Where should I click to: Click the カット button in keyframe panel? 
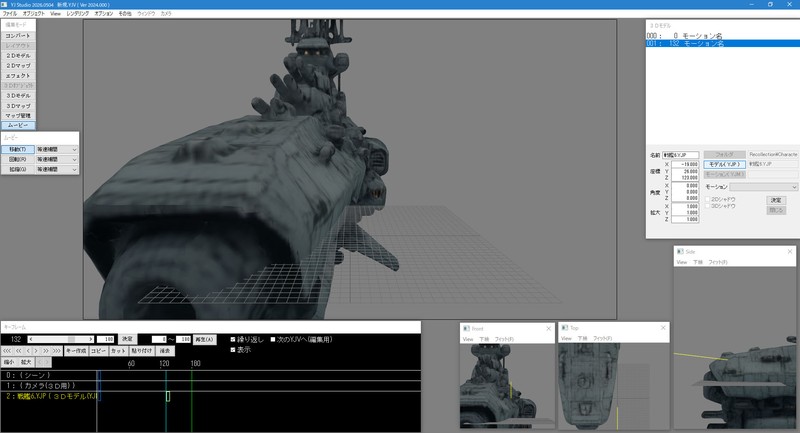(x=118, y=351)
